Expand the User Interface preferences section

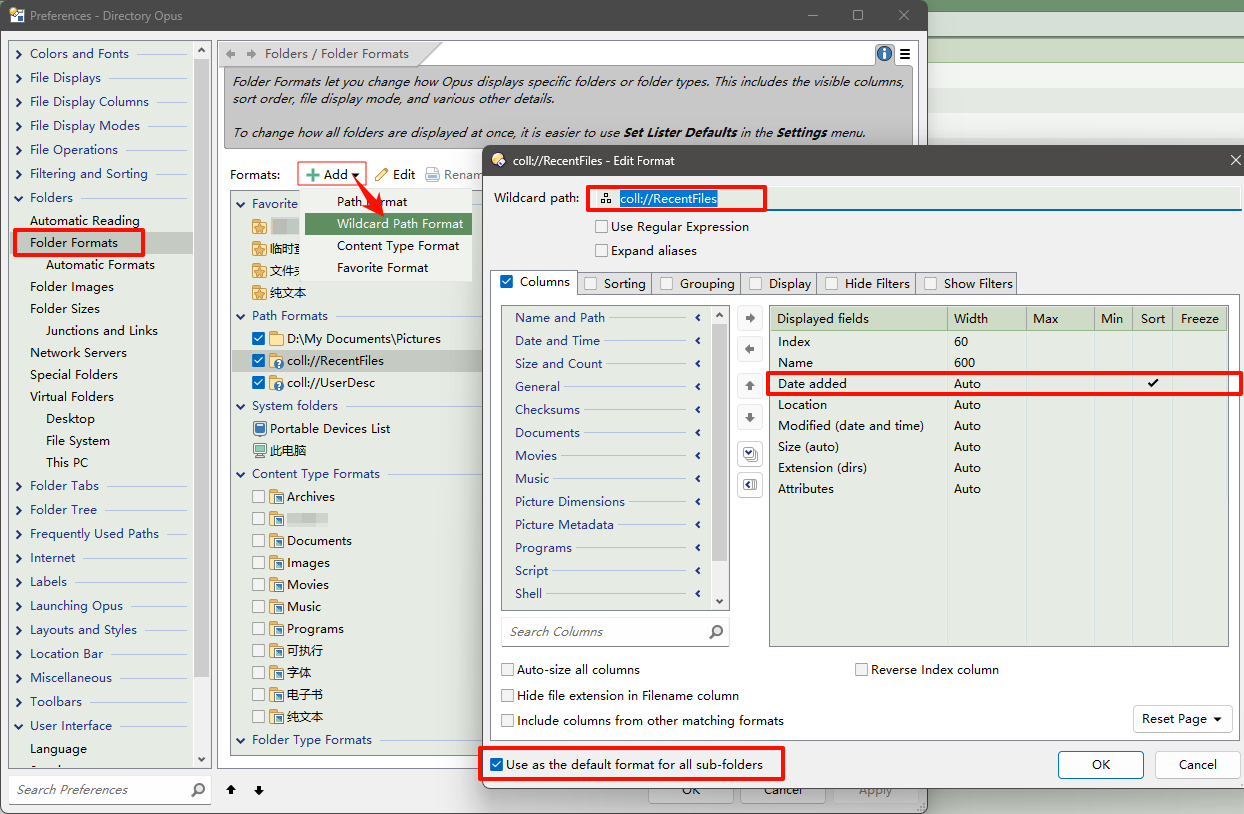[x=19, y=726]
